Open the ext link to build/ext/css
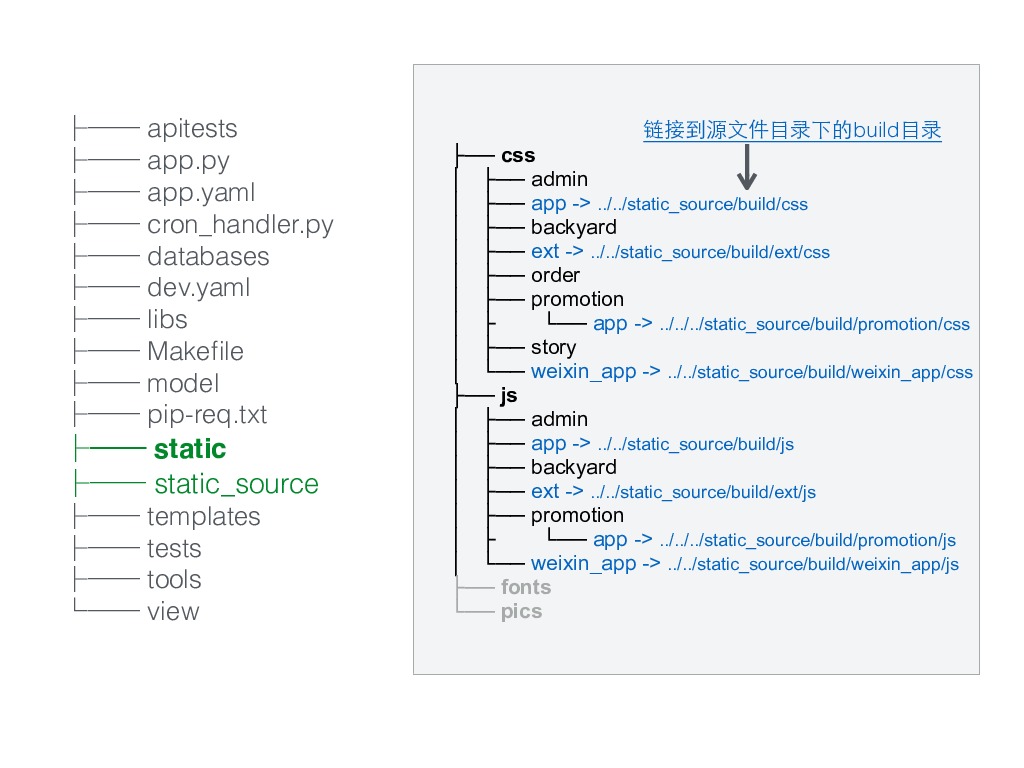This screenshot has height=768, width=1024. (680, 251)
